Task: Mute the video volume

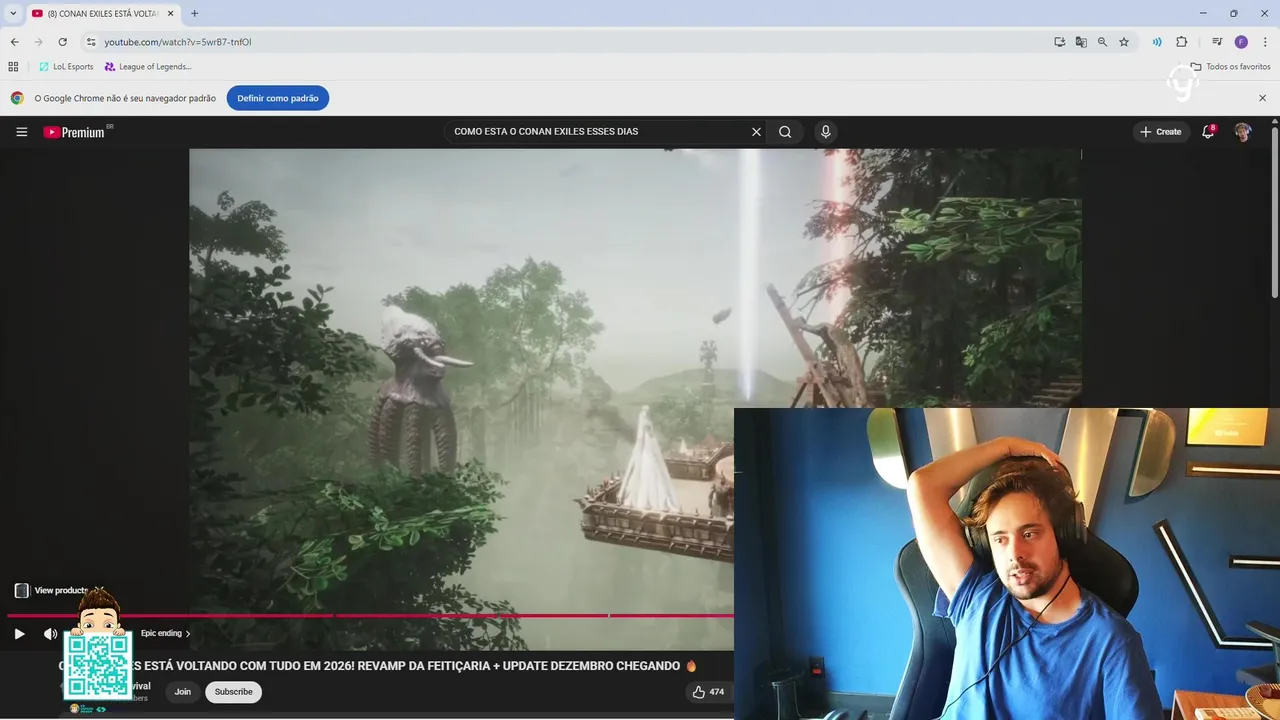Action: (x=50, y=633)
